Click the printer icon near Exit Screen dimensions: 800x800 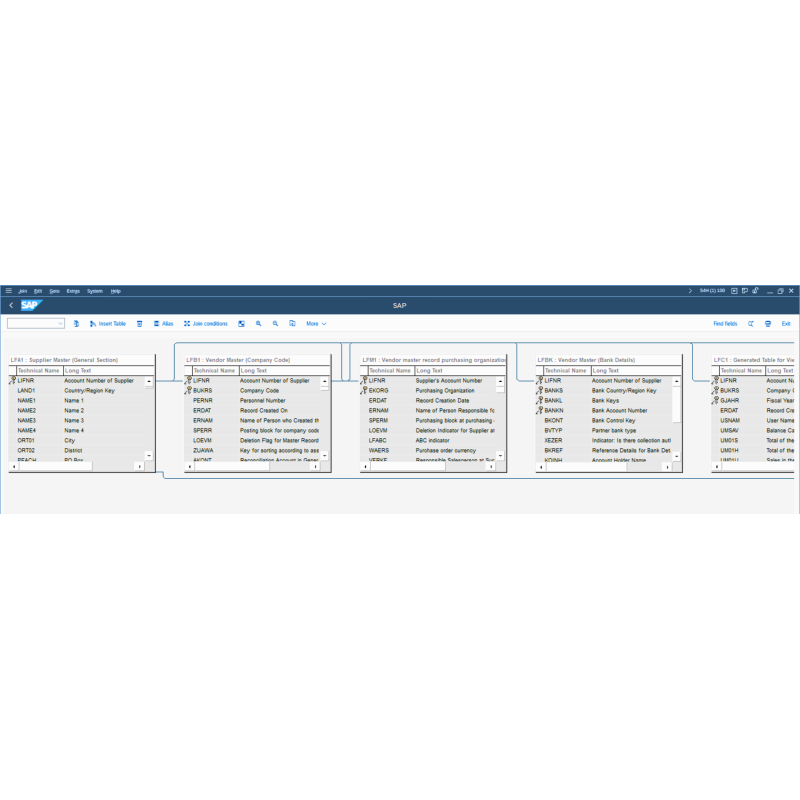[x=768, y=323]
